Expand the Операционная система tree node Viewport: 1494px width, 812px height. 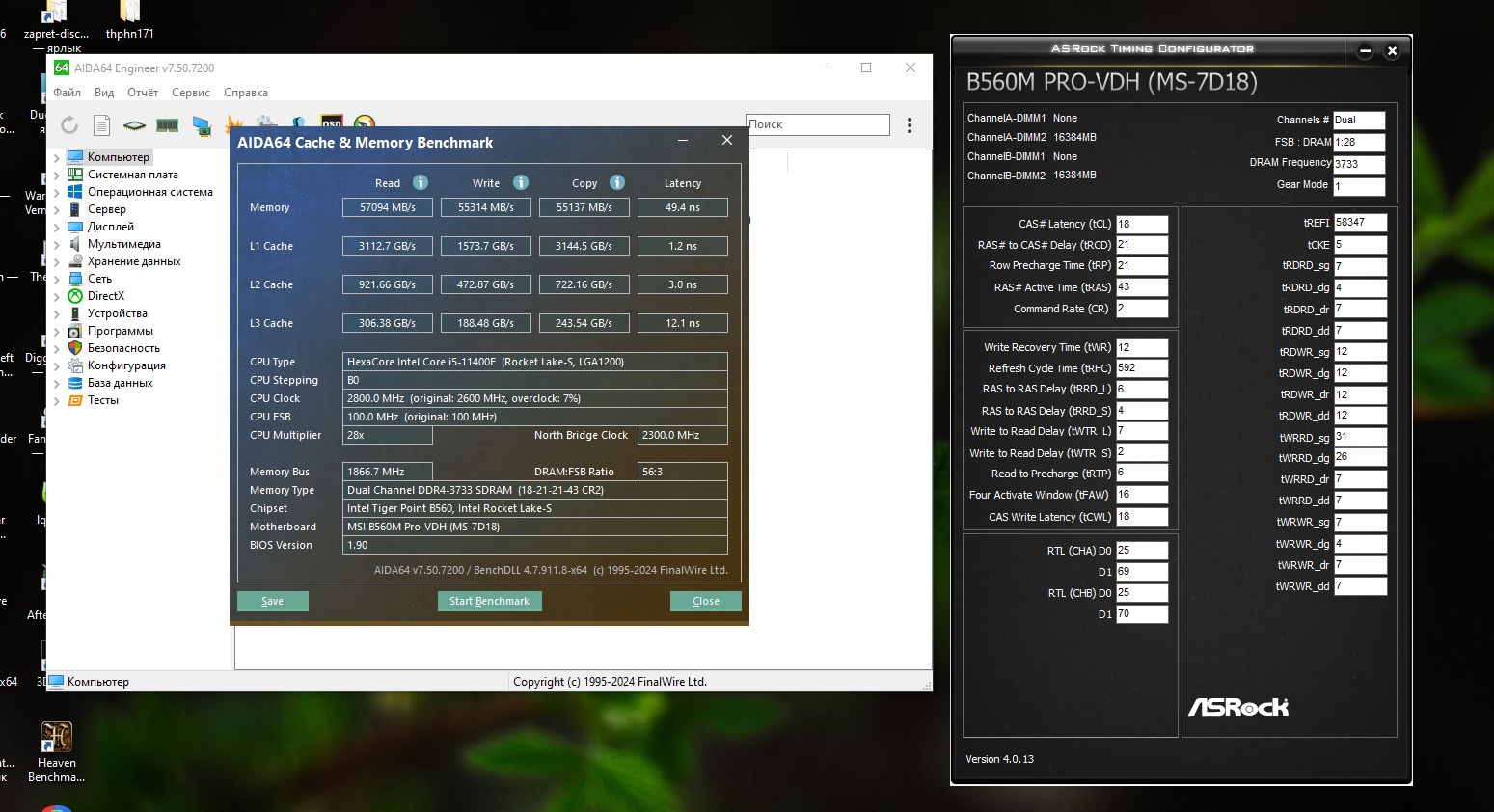pyautogui.click(x=57, y=192)
